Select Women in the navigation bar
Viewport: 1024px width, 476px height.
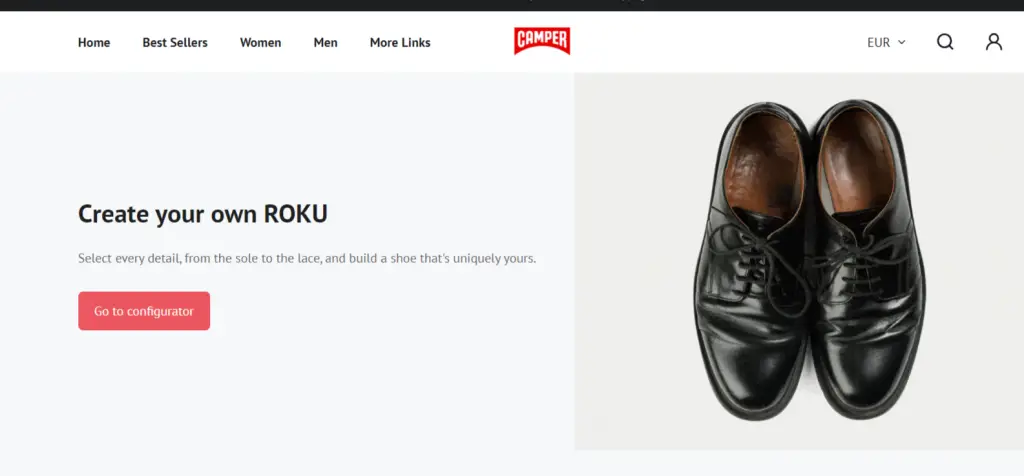coord(260,43)
